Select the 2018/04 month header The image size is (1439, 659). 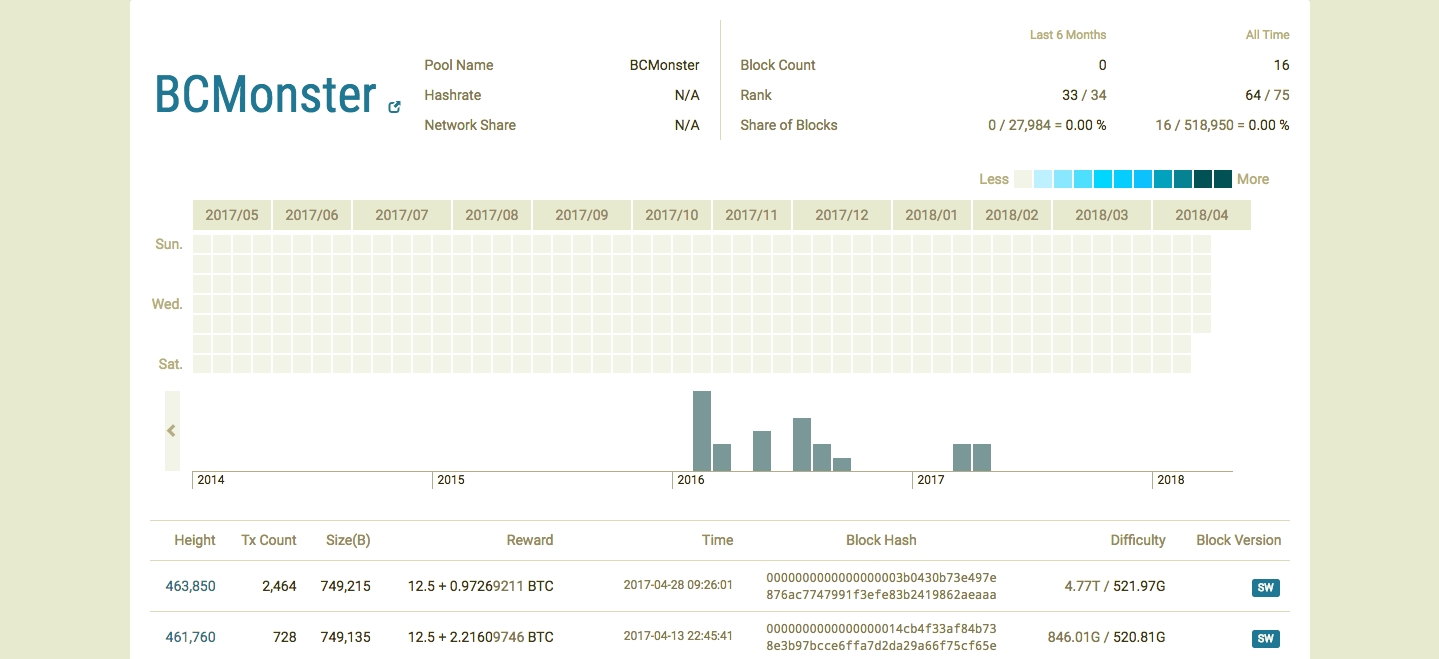click(1202, 215)
